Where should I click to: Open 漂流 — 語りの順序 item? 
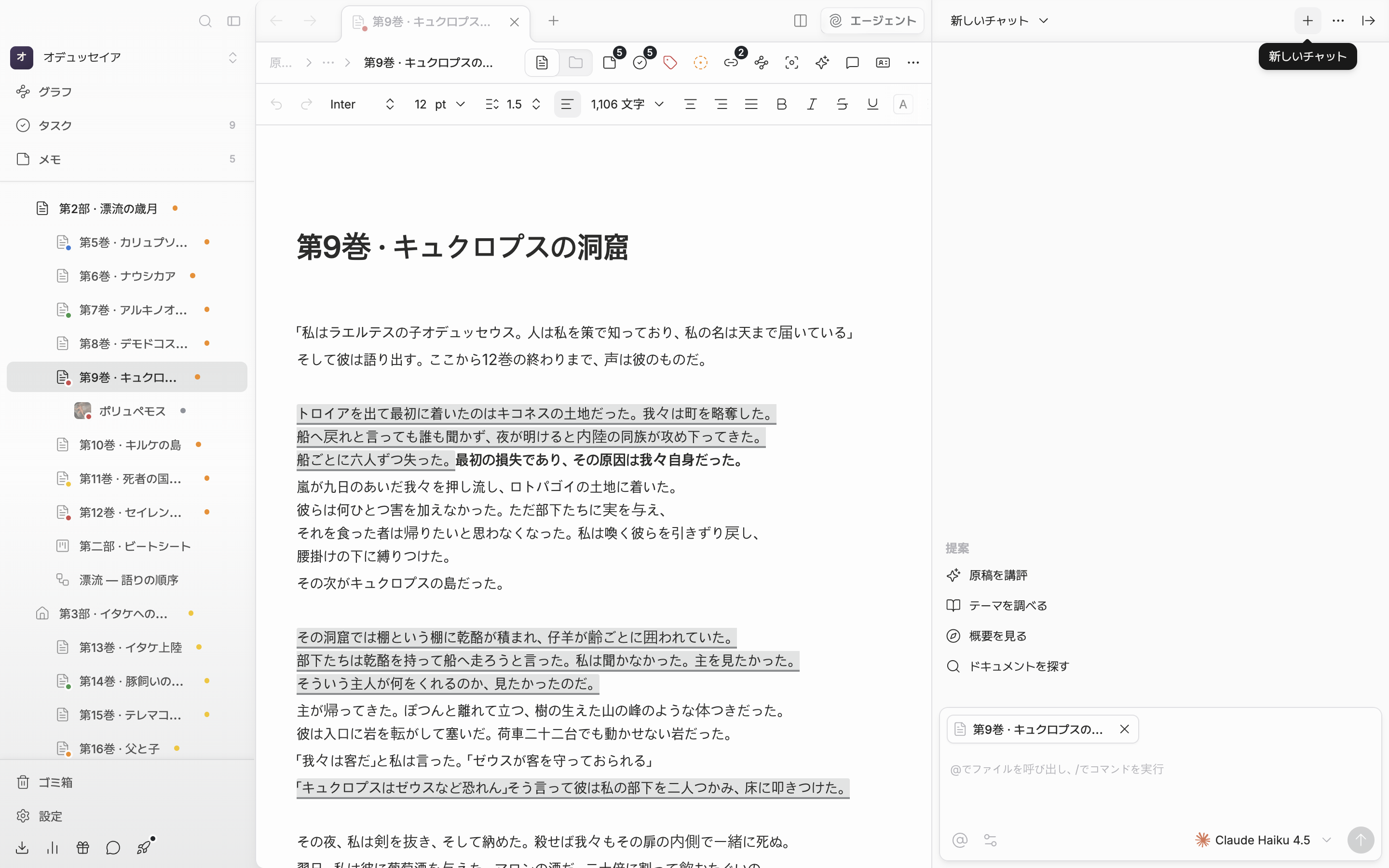pos(127,580)
